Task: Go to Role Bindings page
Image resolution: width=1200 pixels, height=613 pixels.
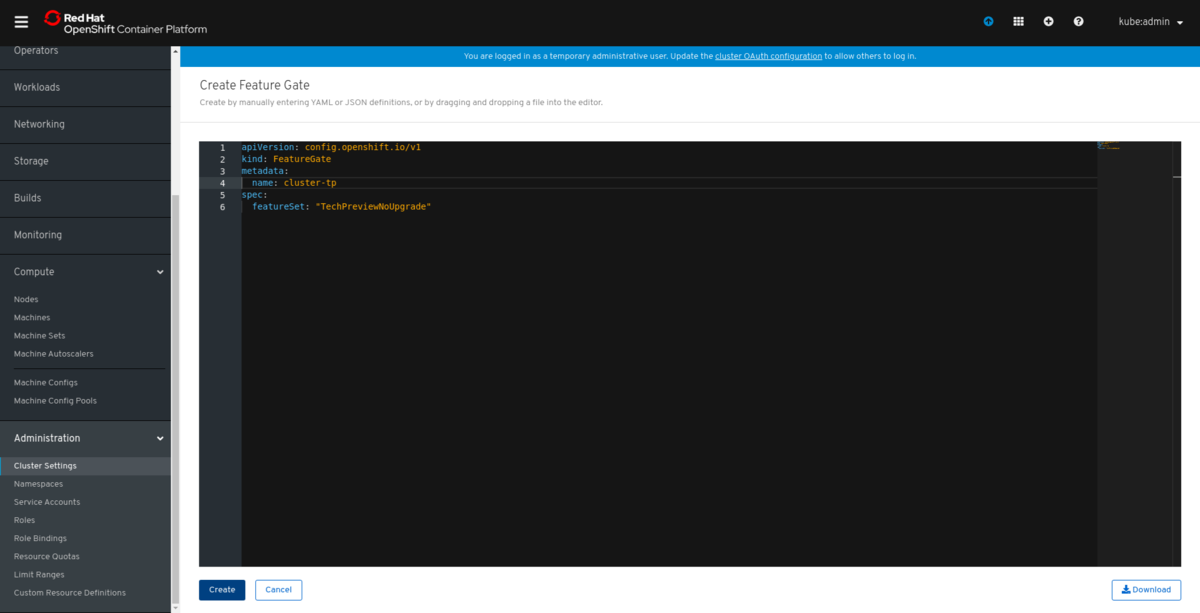Action: point(40,538)
